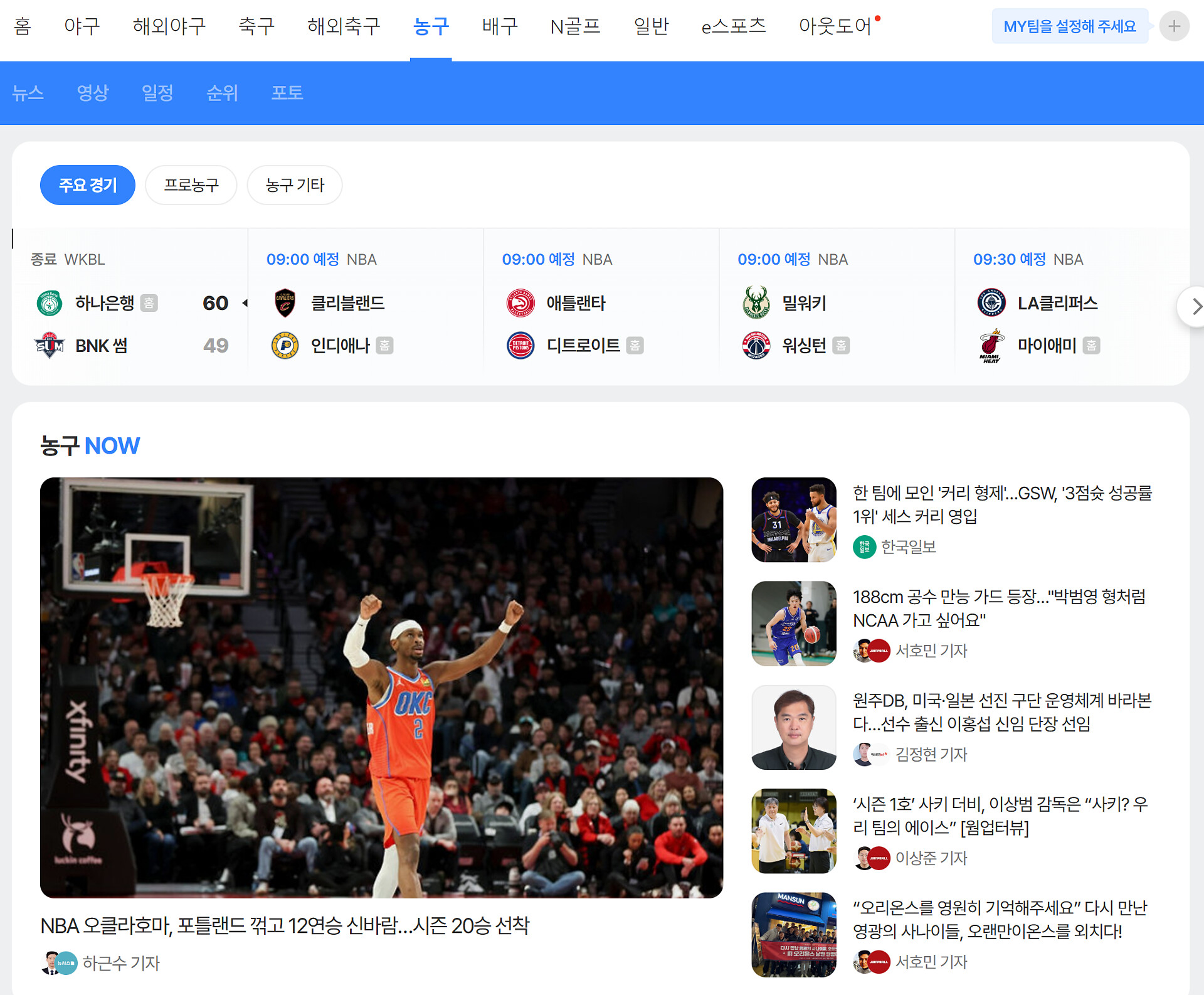The width and height of the screenshot is (1204, 995).
Task: Click the Atlanta Hawks logo
Action: point(520,304)
